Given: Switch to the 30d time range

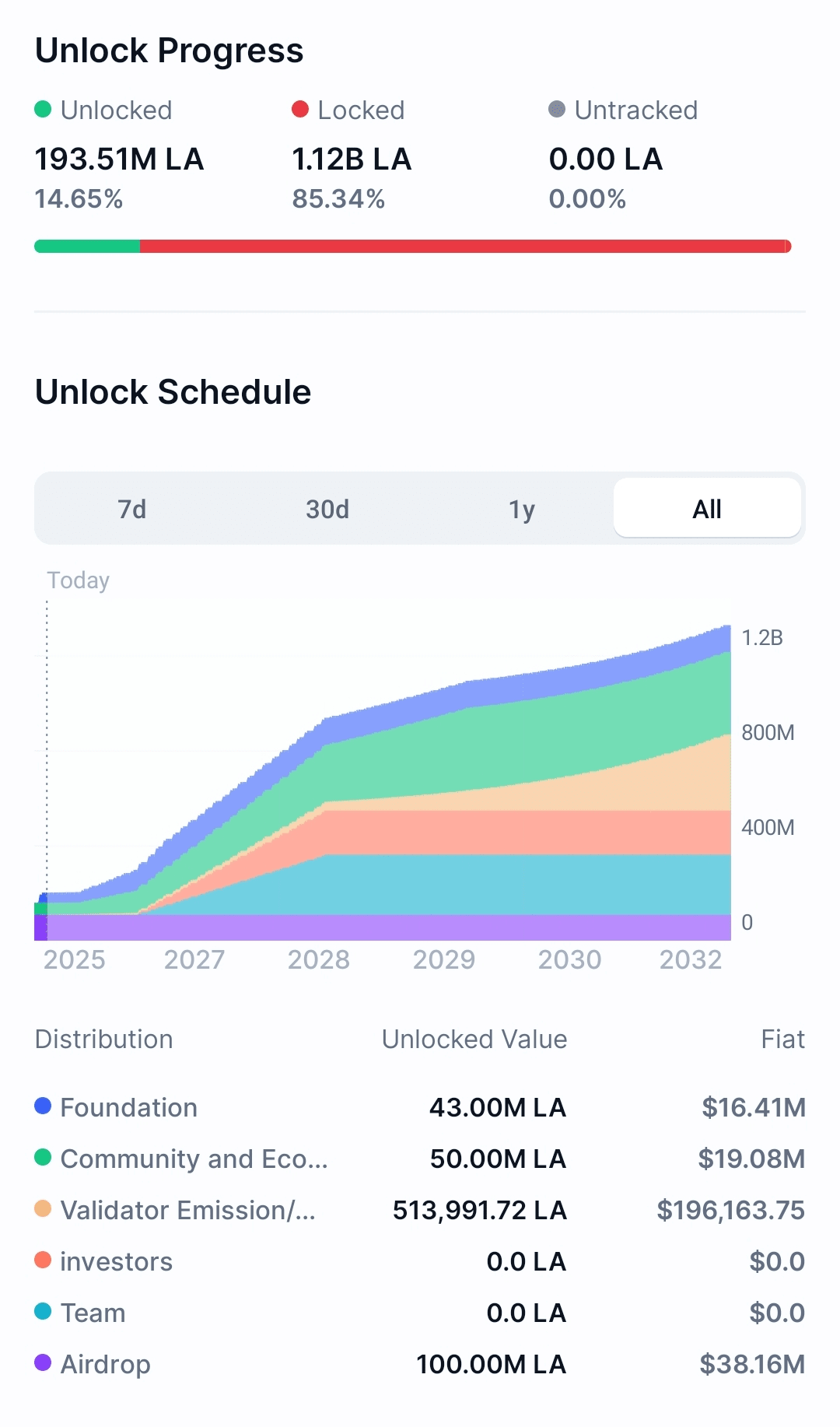Looking at the screenshot, I should tap(327, 509).
